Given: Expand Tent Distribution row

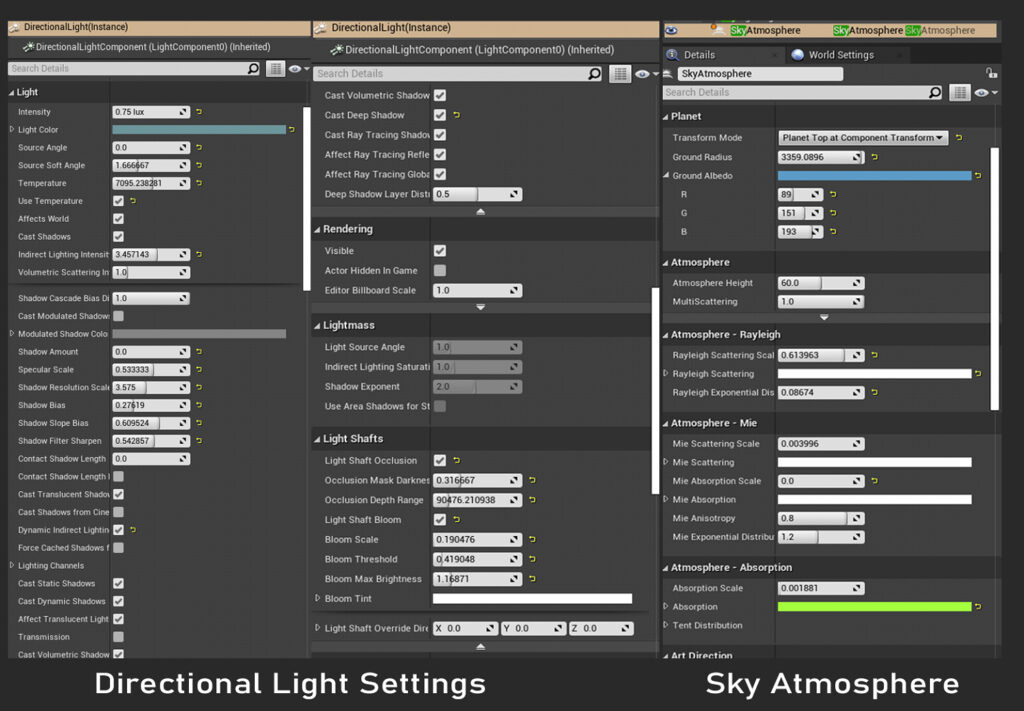Looking at the screenshot, I should (665, 625).
